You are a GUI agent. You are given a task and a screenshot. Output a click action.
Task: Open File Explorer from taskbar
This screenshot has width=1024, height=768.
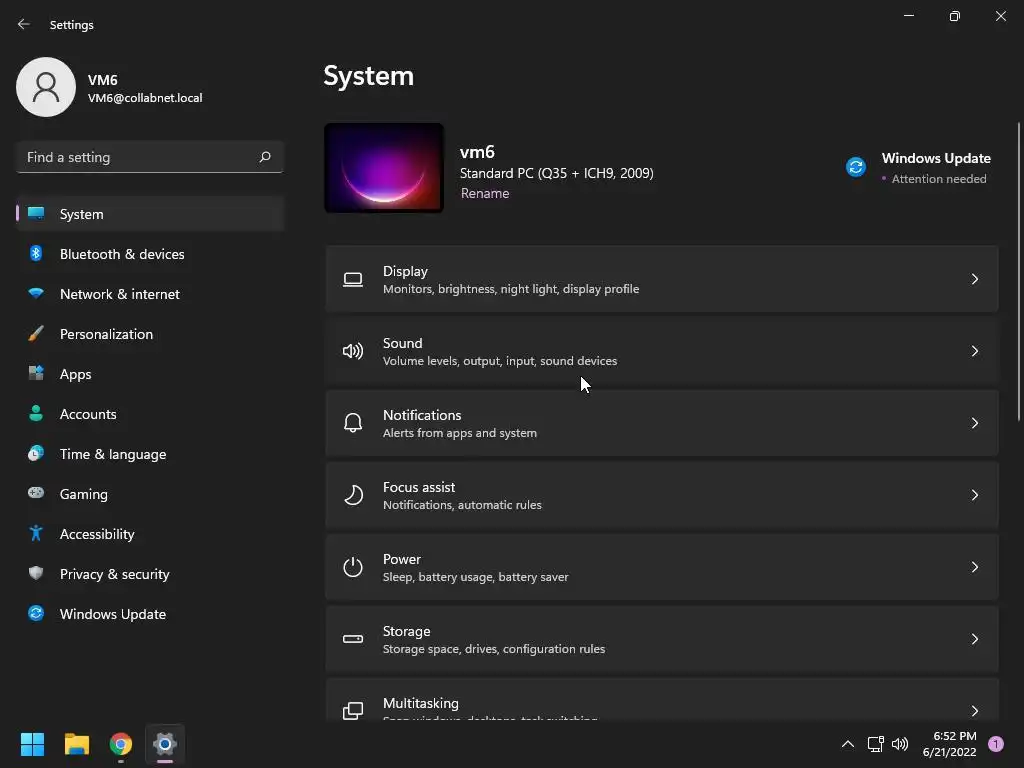(76, 744)
